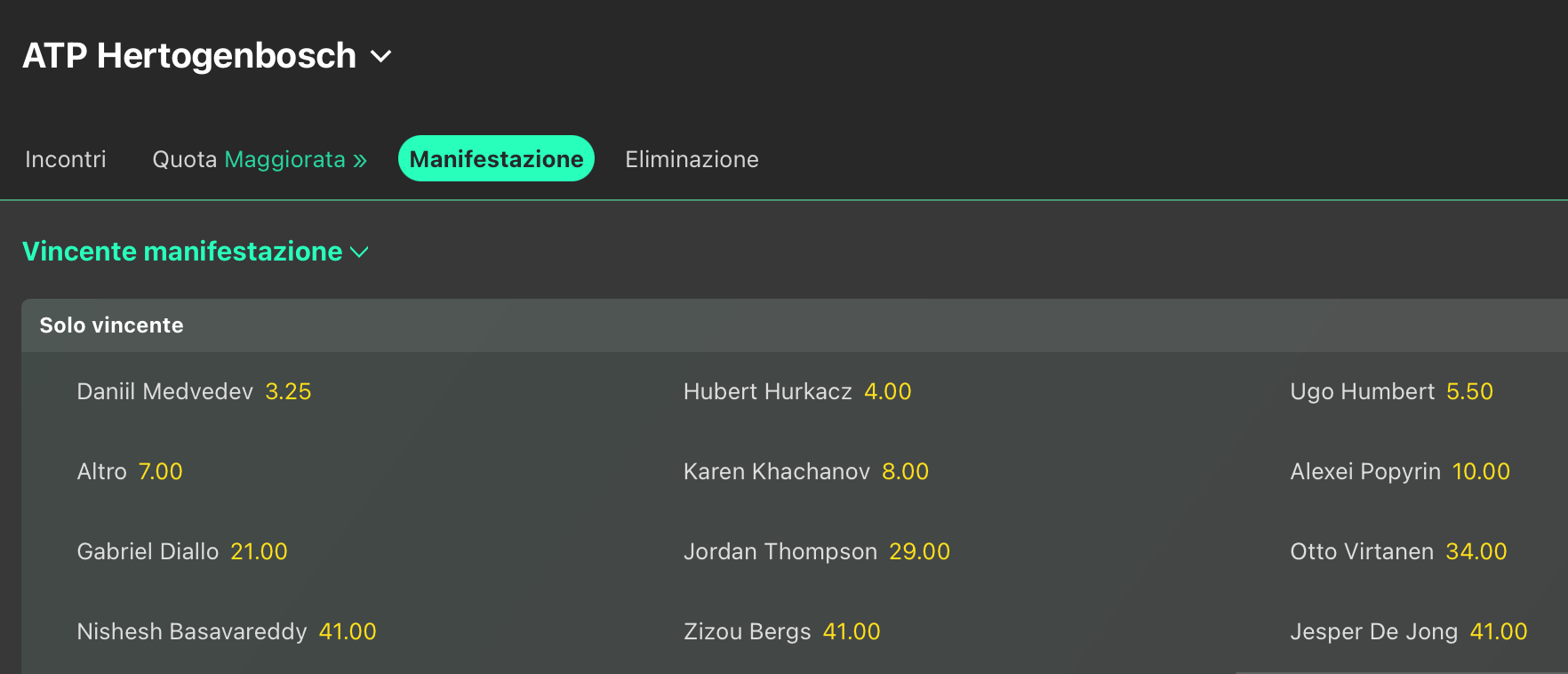
Task: Click the Quota Maggiorata double-arrow icon
Action: pos(360,160)
